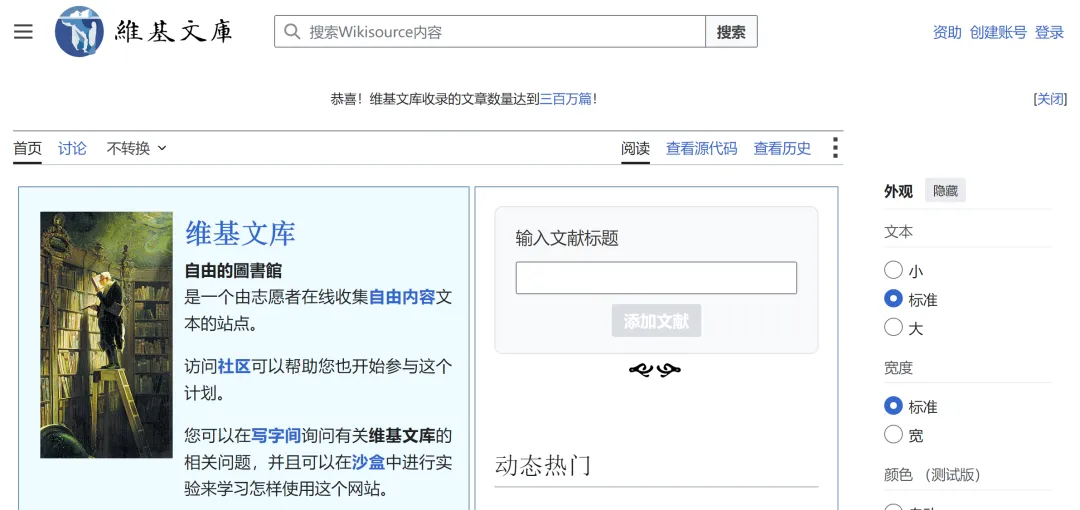
Task: Select the 阅读 tab
Action: pos(636,148)
